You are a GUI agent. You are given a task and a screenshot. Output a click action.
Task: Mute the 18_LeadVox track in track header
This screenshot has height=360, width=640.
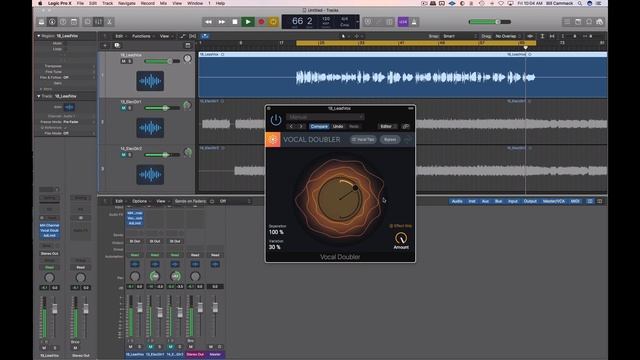pos(123,61)
